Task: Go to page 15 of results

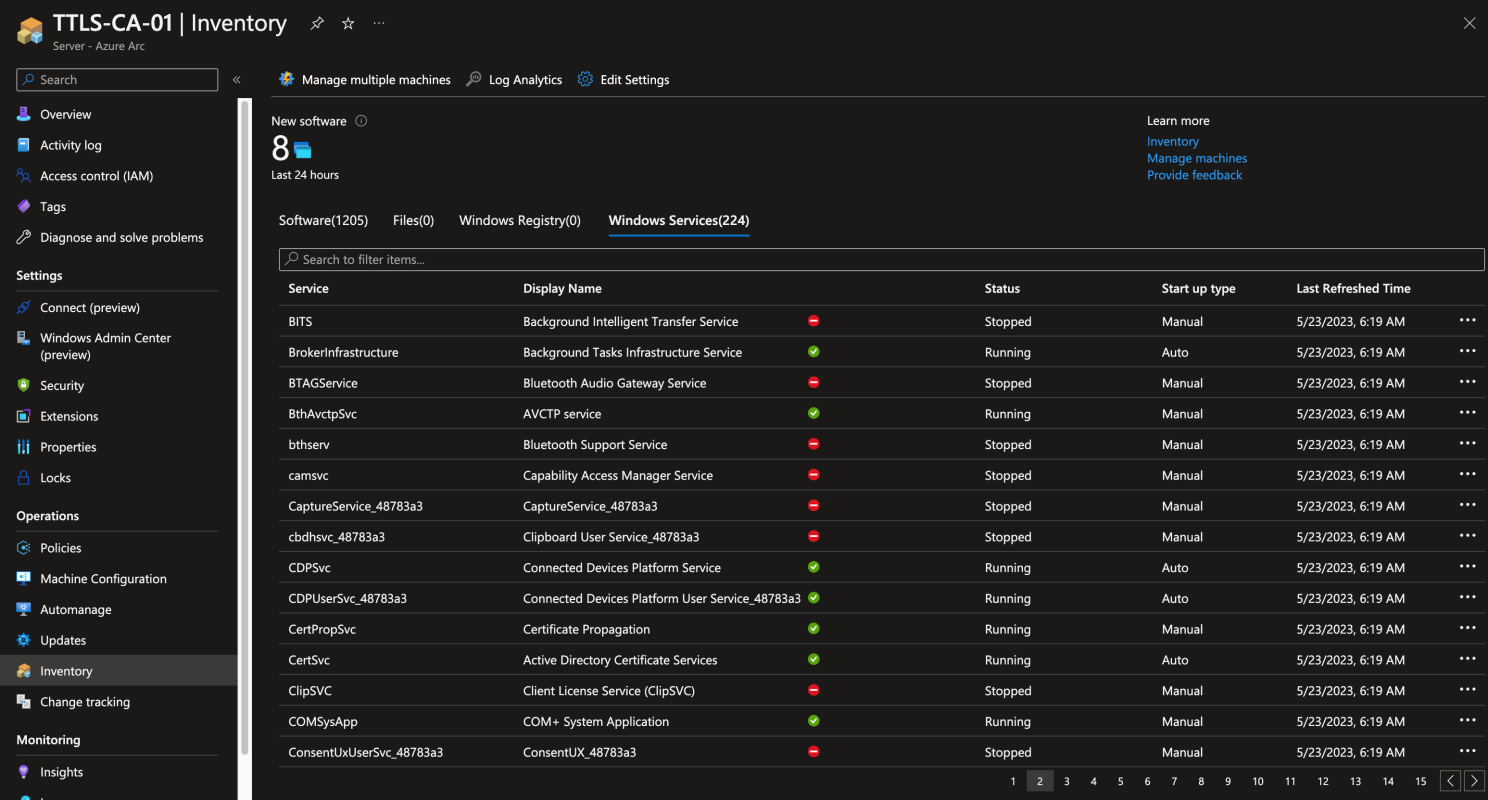Action: point(1420,782)
